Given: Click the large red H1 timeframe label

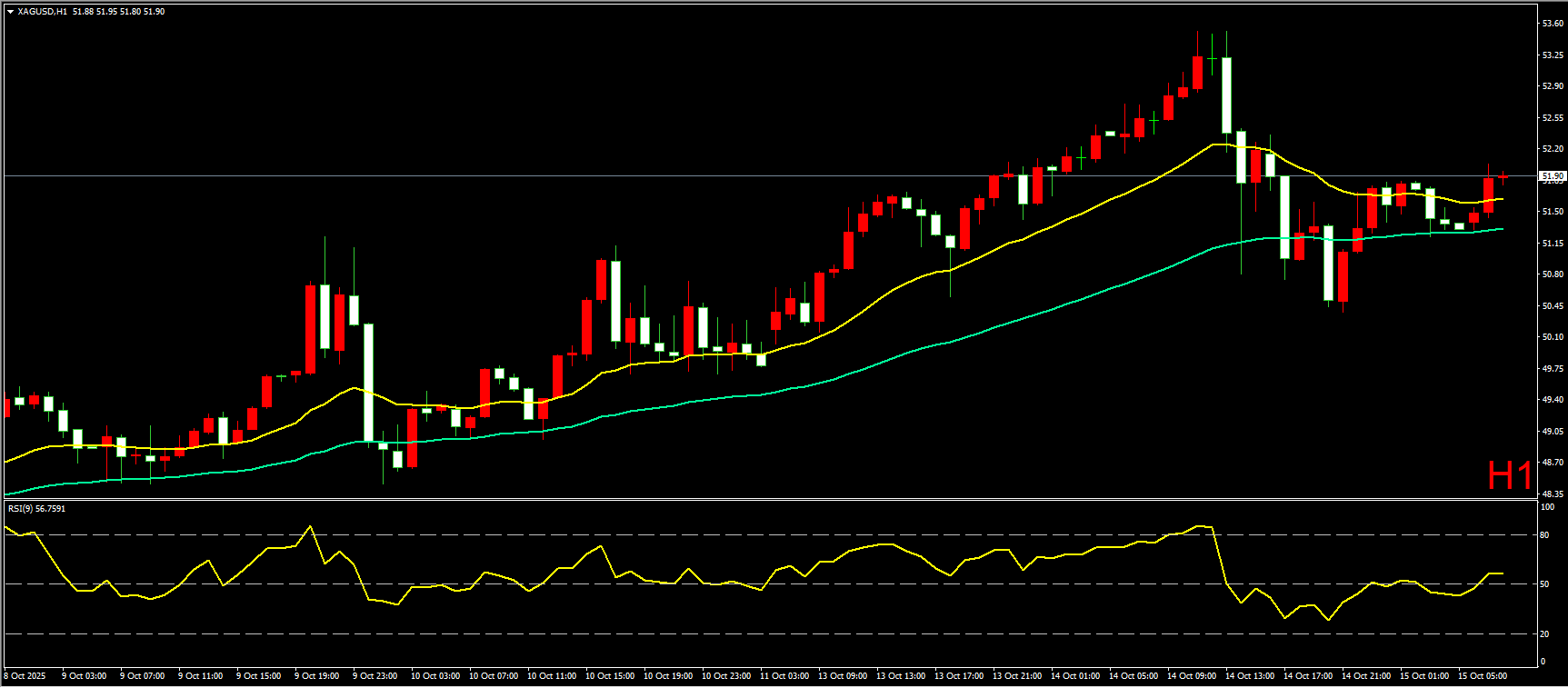Looking at the screenshot, I should pyautogui.click(x=1509, y=475).
